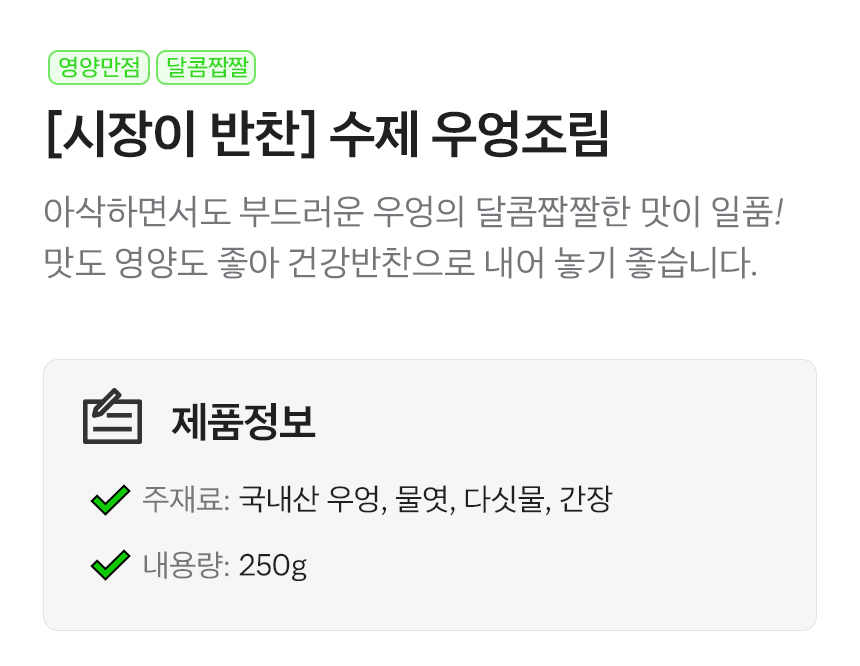The width and height of the screenshot is (860, 666).
Task: Click the 국내산 우엉 ingredient text
Action: coord(310,499)
